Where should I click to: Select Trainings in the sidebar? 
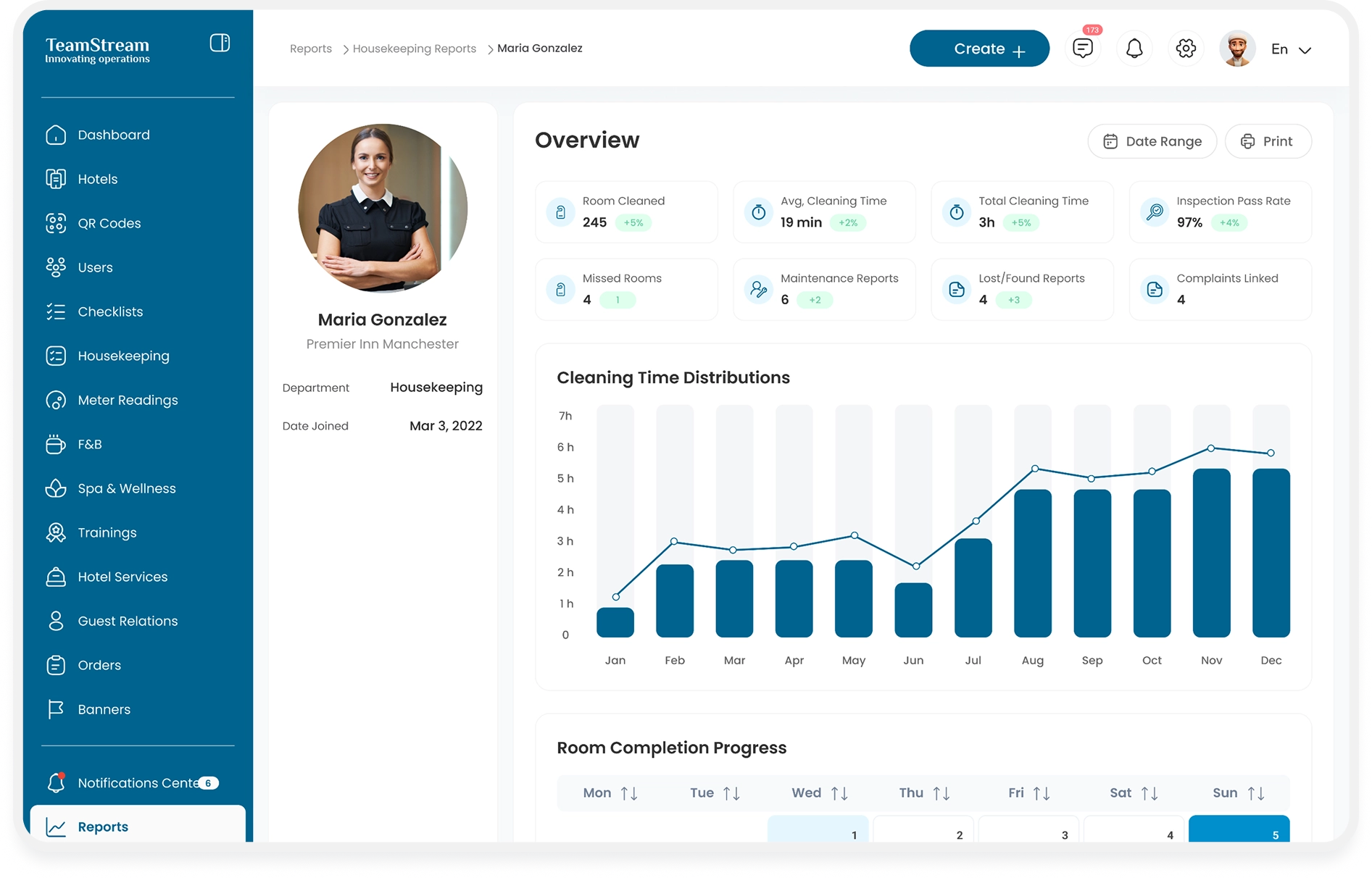point(107,532)
